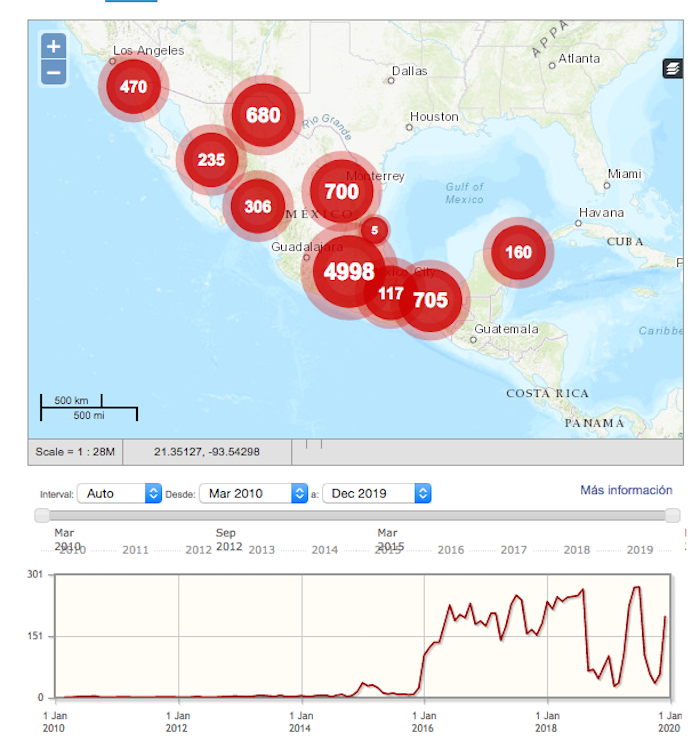The image size is (700, 749).
Task: Click the 117 cluster marker
Action: point(389,294)
